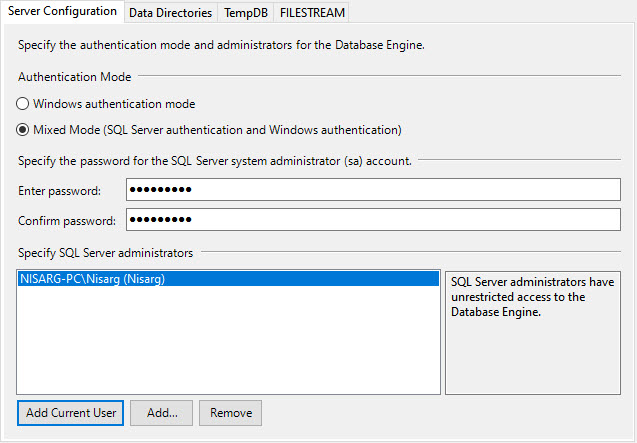Viewport: 637px width, 443px height.
Task: Select the FILESTREAM tab
Action: (x=310, y=13)
